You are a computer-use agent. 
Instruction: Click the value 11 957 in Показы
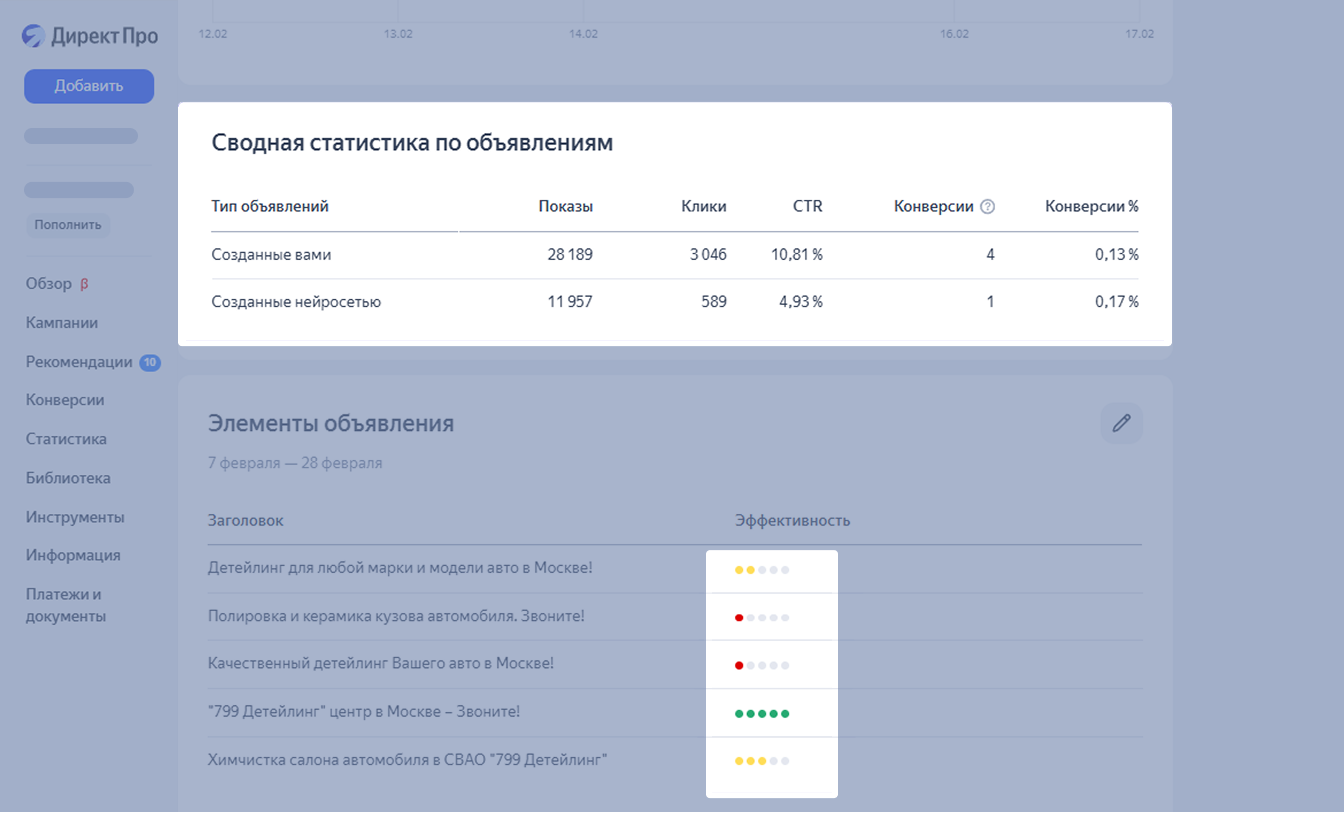click(x=570, y=302)
